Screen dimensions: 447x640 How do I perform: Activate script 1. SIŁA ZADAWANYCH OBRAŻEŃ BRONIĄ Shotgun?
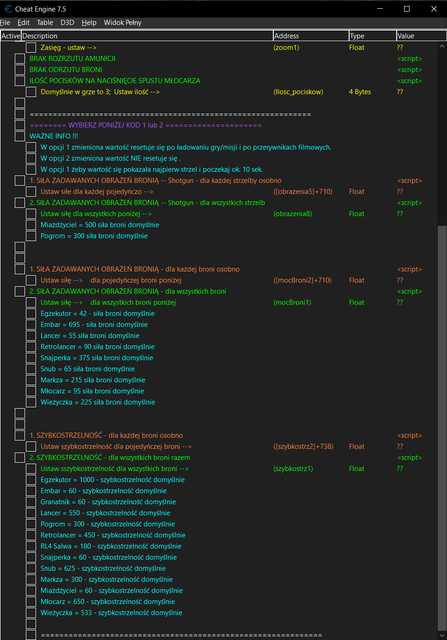[x=20, y=180]
